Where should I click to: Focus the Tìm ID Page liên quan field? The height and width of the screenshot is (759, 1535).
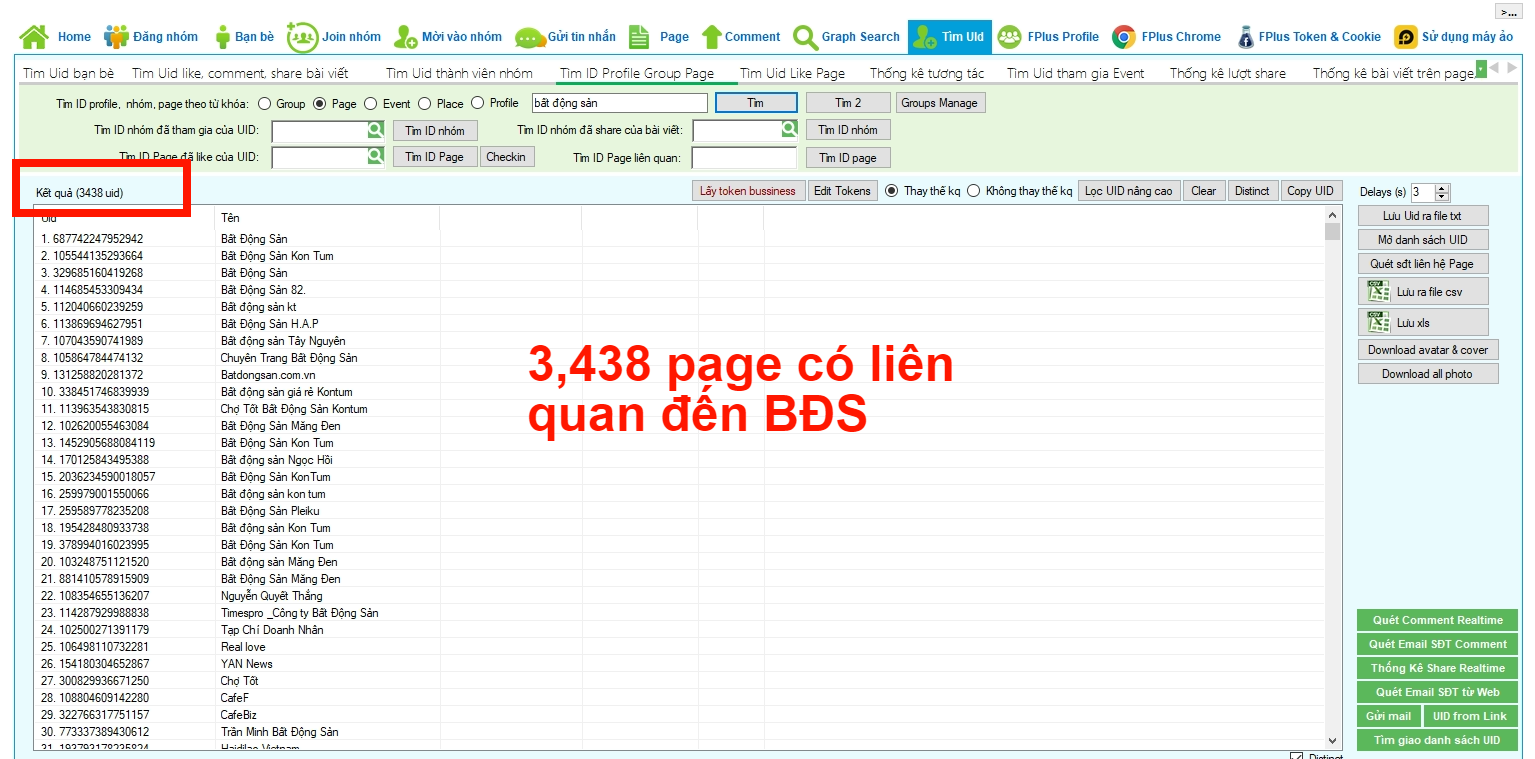click(x=744, y=158)
